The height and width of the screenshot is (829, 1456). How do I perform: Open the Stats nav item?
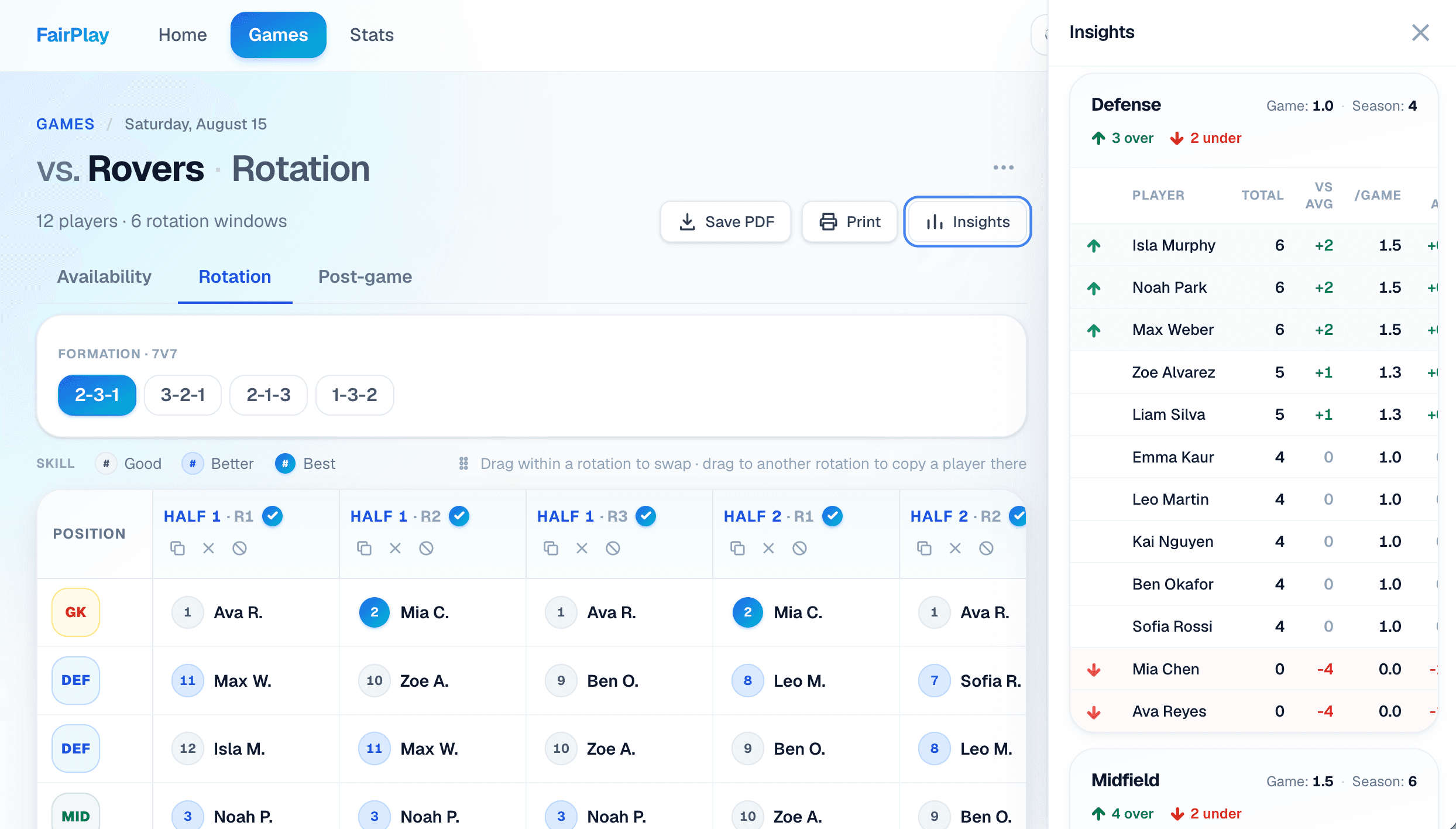(372, 35)
